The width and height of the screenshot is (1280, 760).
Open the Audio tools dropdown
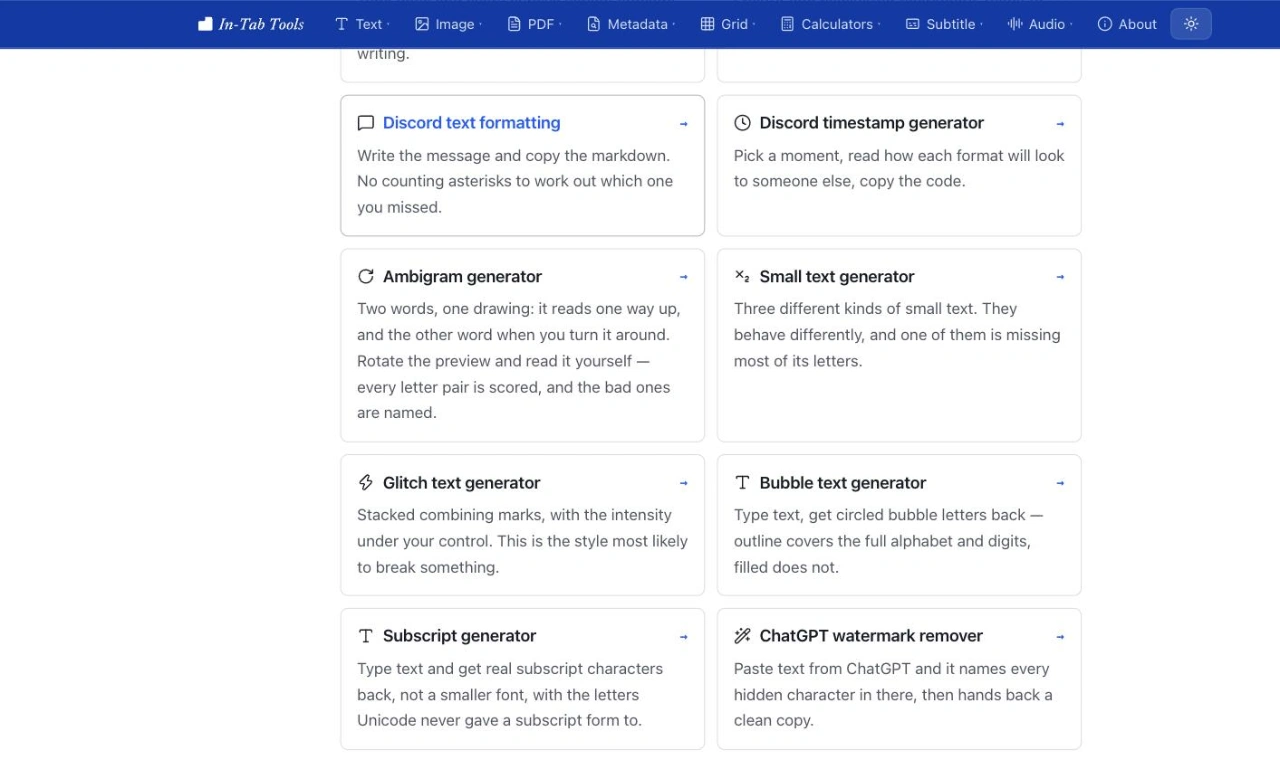coord(1040,24)
